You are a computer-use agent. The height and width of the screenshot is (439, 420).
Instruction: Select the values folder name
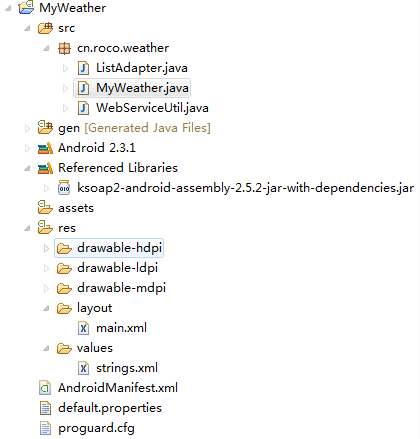click(95, 348)
